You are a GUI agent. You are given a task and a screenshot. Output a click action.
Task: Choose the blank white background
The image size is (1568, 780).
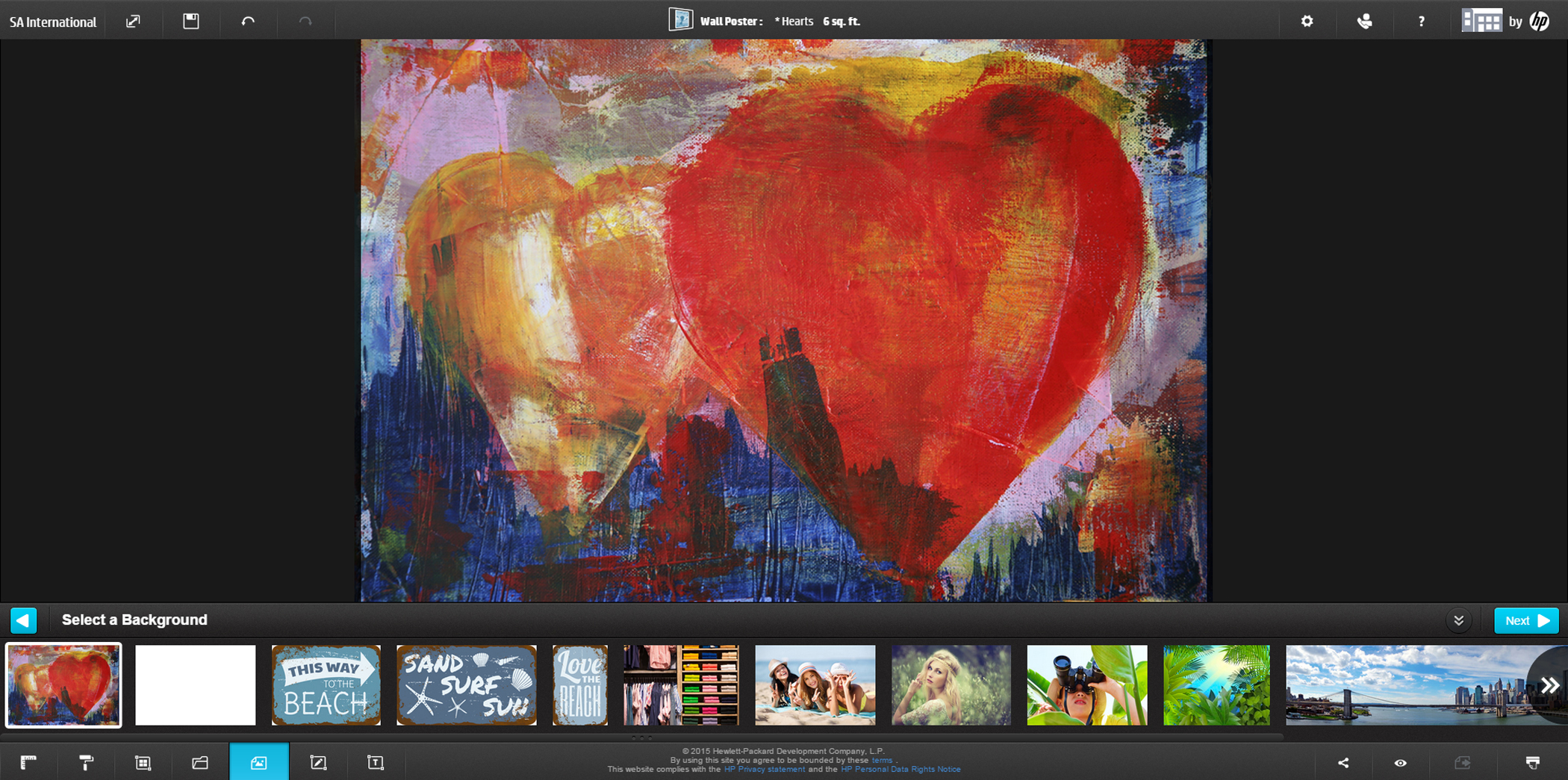(196, 685)
